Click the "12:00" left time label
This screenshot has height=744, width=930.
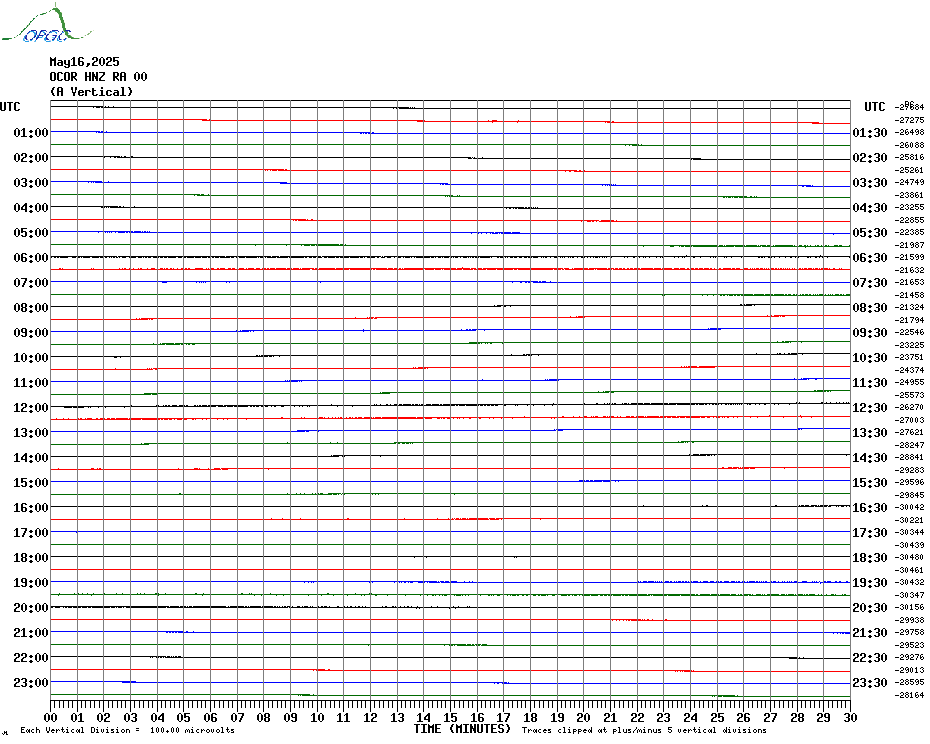(x=31, y=408)
